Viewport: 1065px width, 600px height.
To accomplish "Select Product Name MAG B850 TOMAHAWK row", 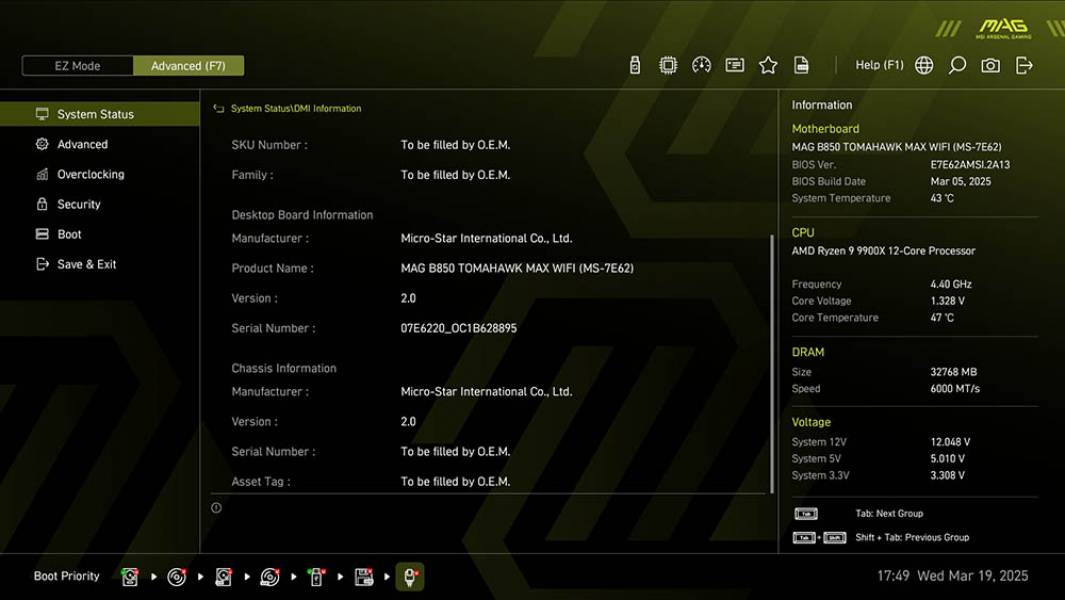I will 489,268.
